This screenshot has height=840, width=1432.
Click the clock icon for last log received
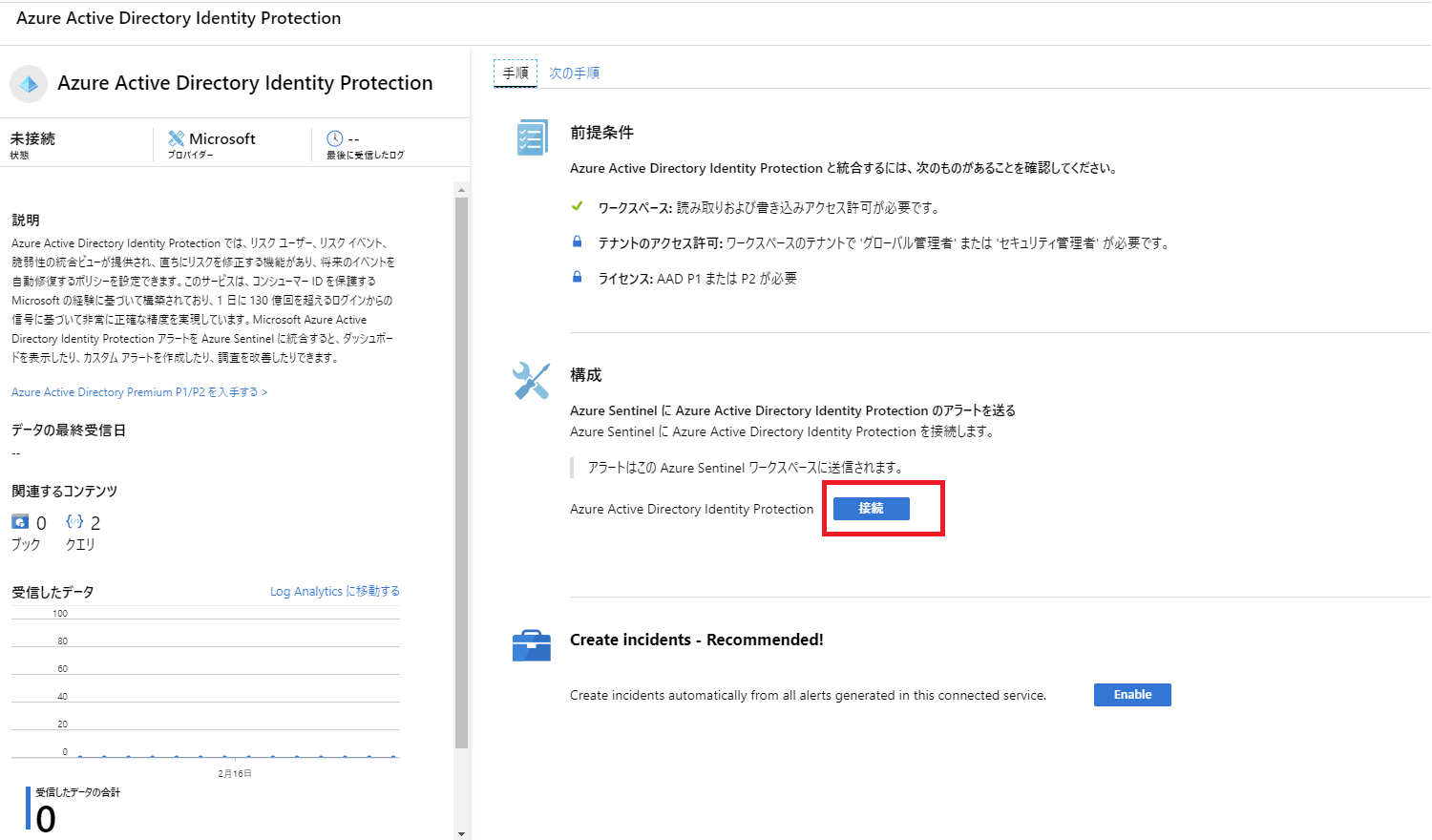point(334,138)
